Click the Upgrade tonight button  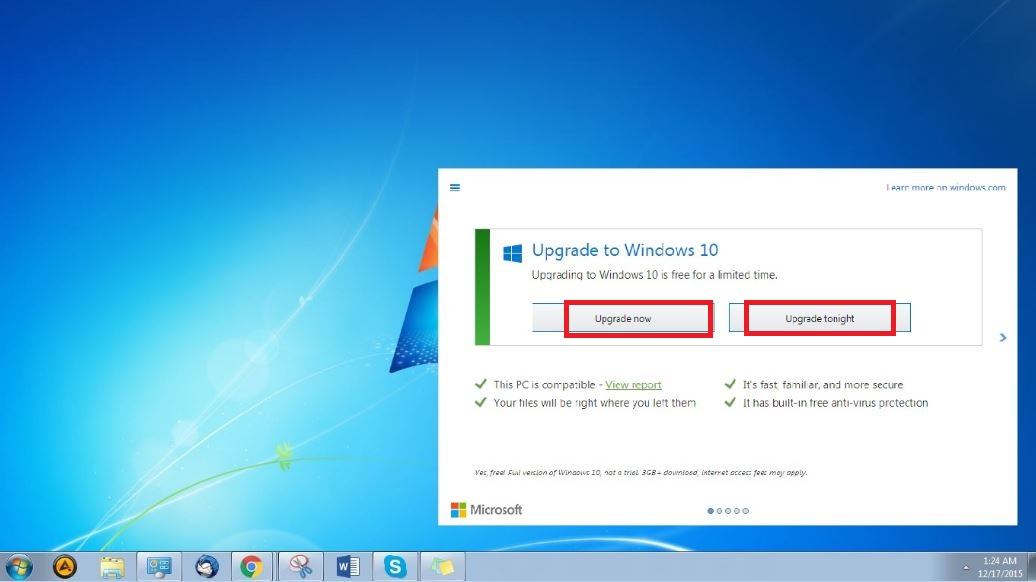click(819, 318)
